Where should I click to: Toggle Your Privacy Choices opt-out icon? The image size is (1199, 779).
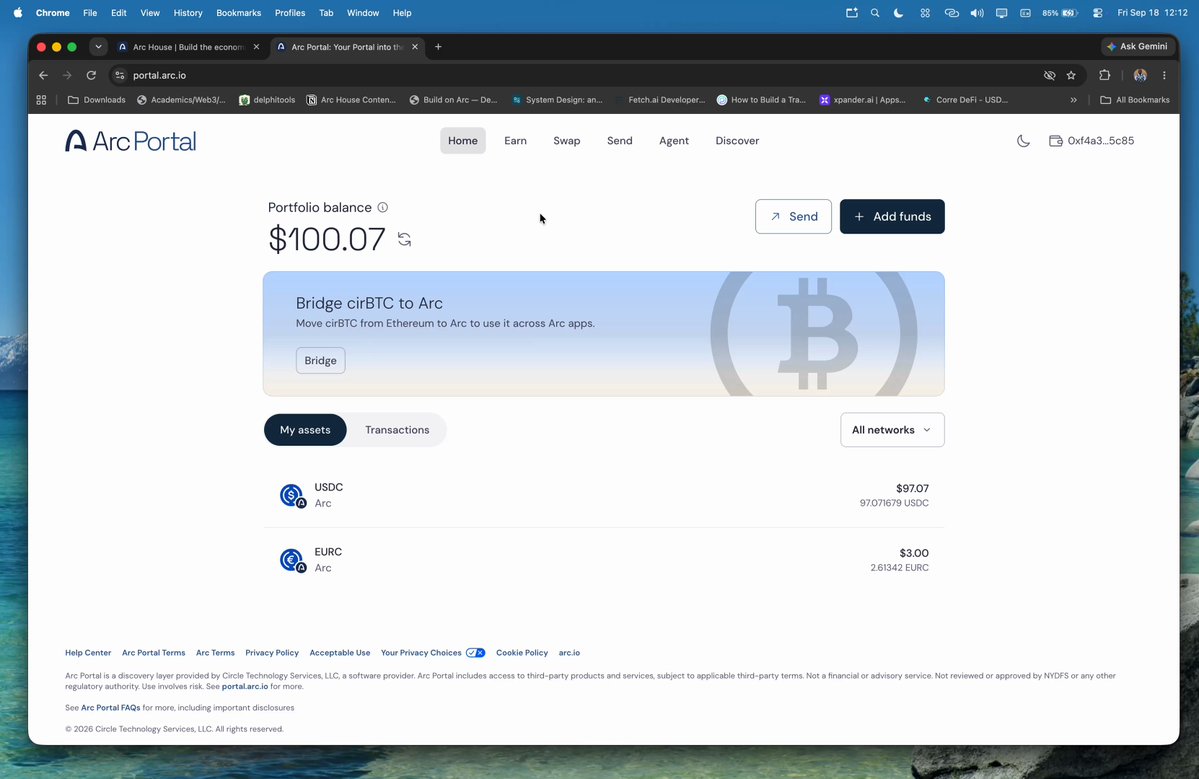click(476, 653)
